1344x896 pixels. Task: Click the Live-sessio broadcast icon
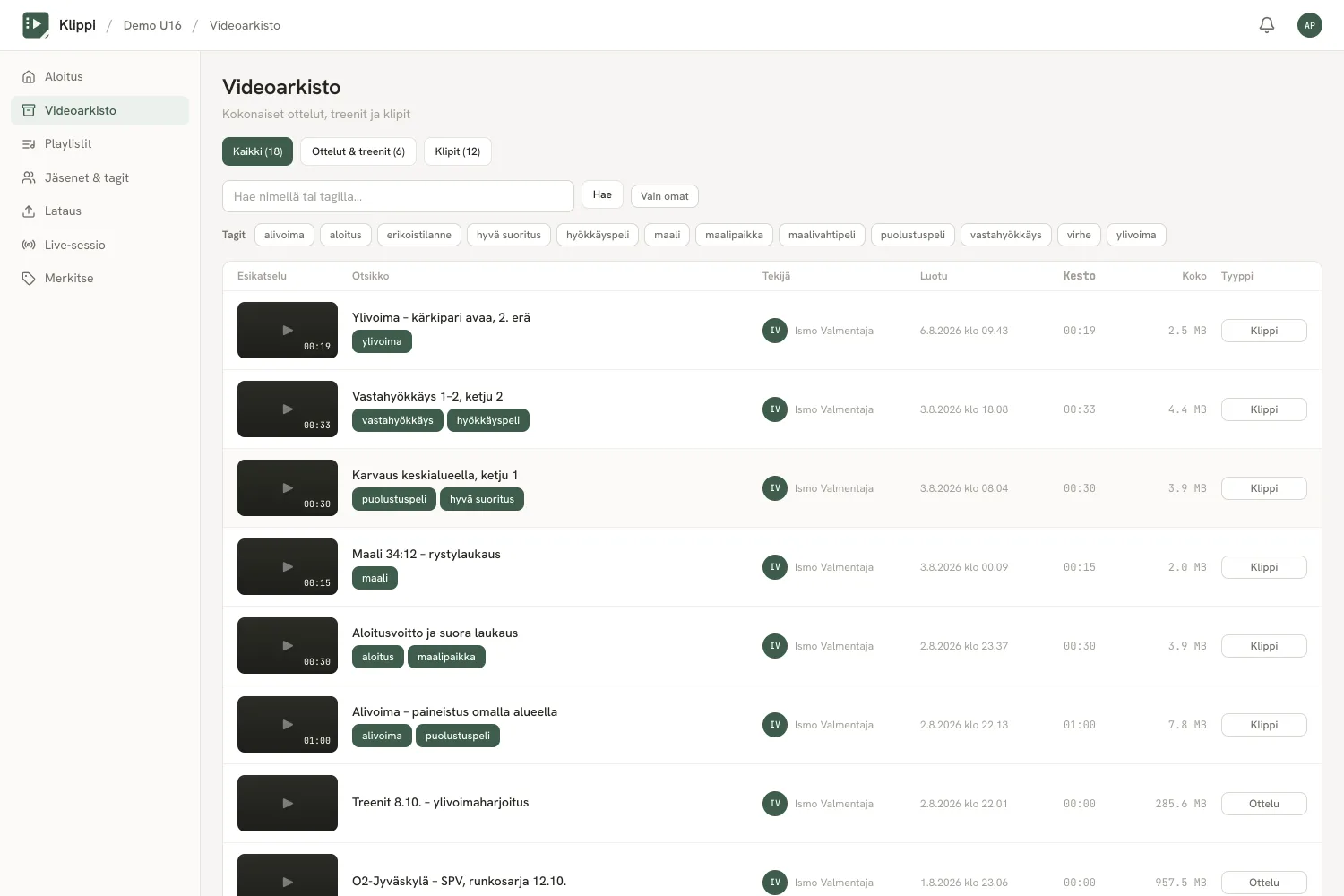(29, 245)
